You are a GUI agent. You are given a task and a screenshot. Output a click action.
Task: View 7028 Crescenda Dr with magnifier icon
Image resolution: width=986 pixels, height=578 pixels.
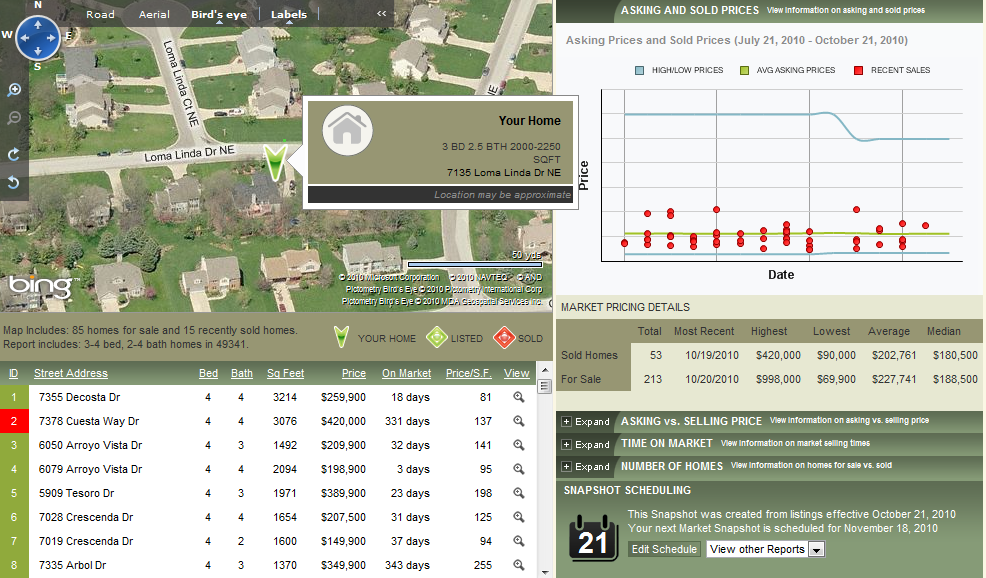(x=519, y=516)
